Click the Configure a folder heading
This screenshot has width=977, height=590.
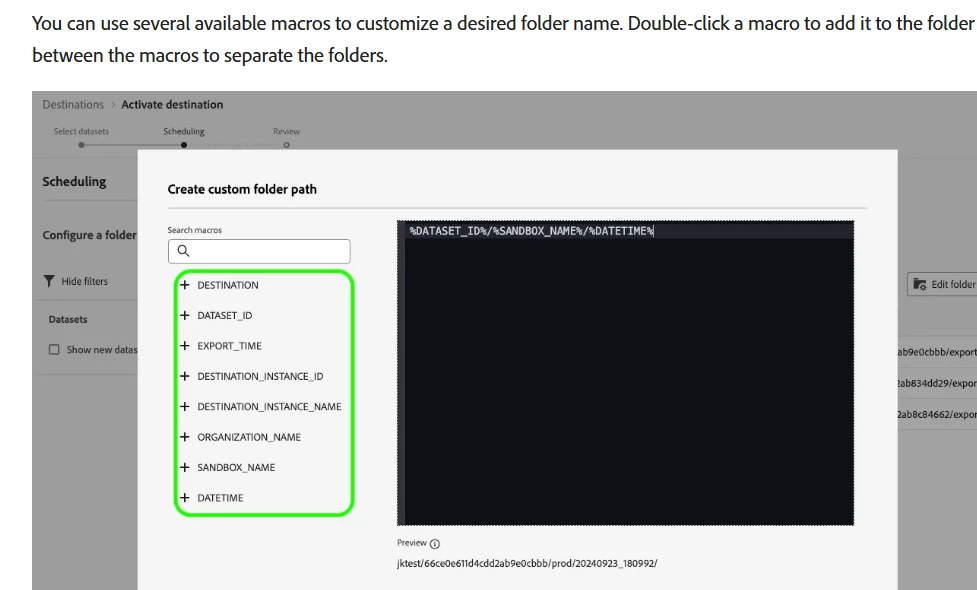tap(90, 235)
